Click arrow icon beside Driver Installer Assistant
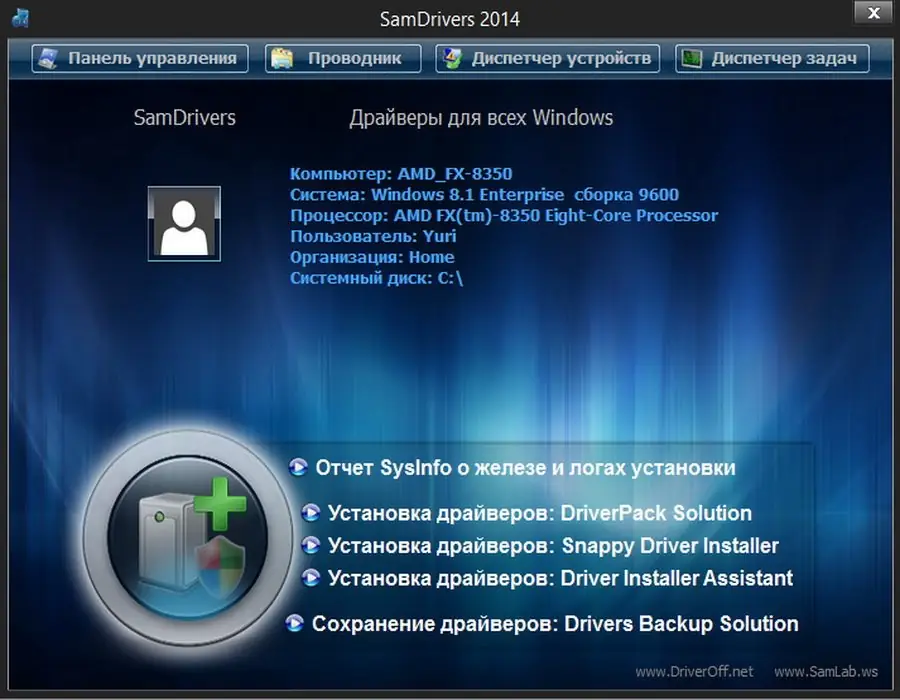Viewport: 900px width, 700px height. coord(311,577)
